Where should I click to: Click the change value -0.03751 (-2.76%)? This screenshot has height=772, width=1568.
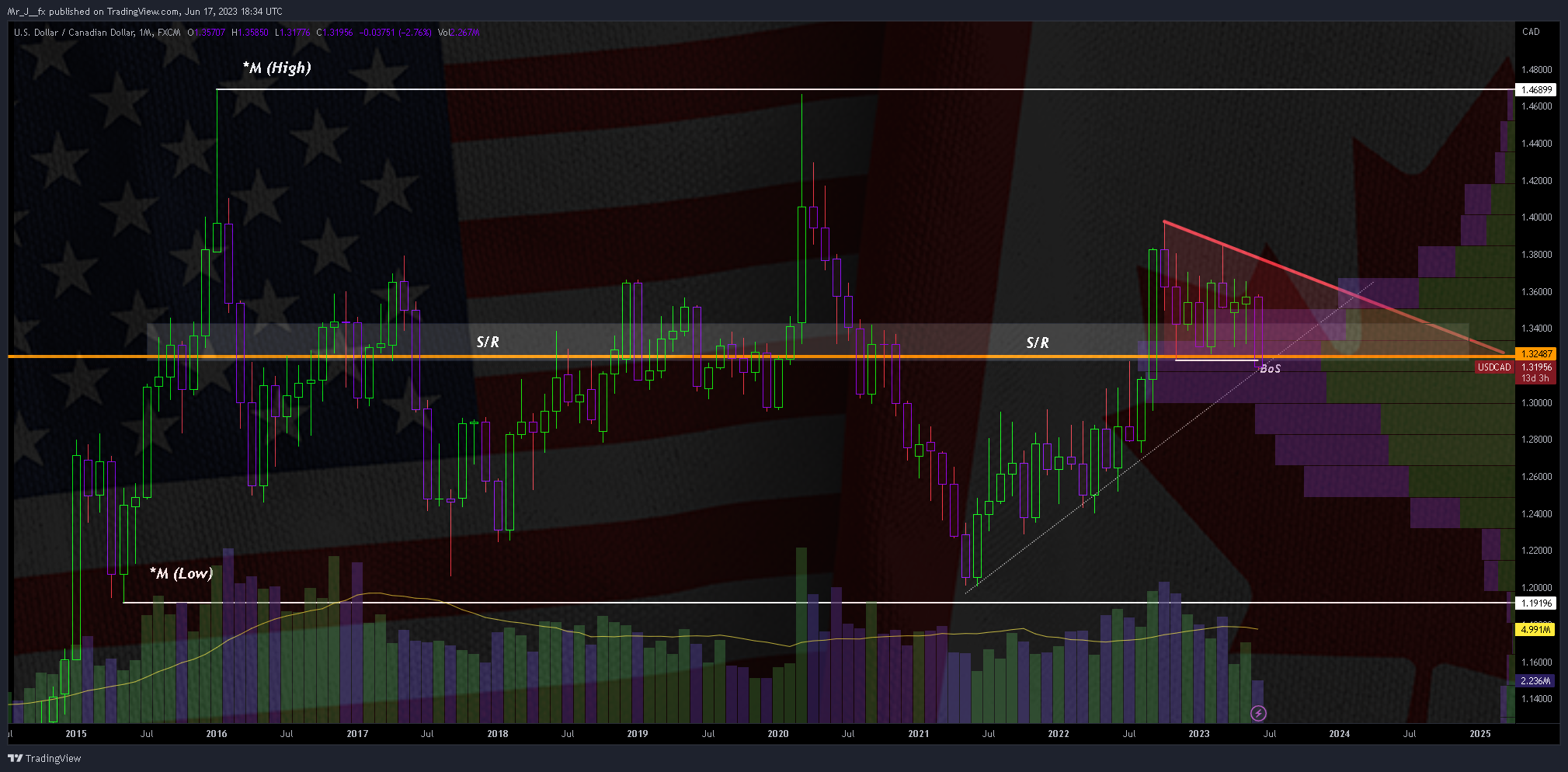[x=395, y=33]
